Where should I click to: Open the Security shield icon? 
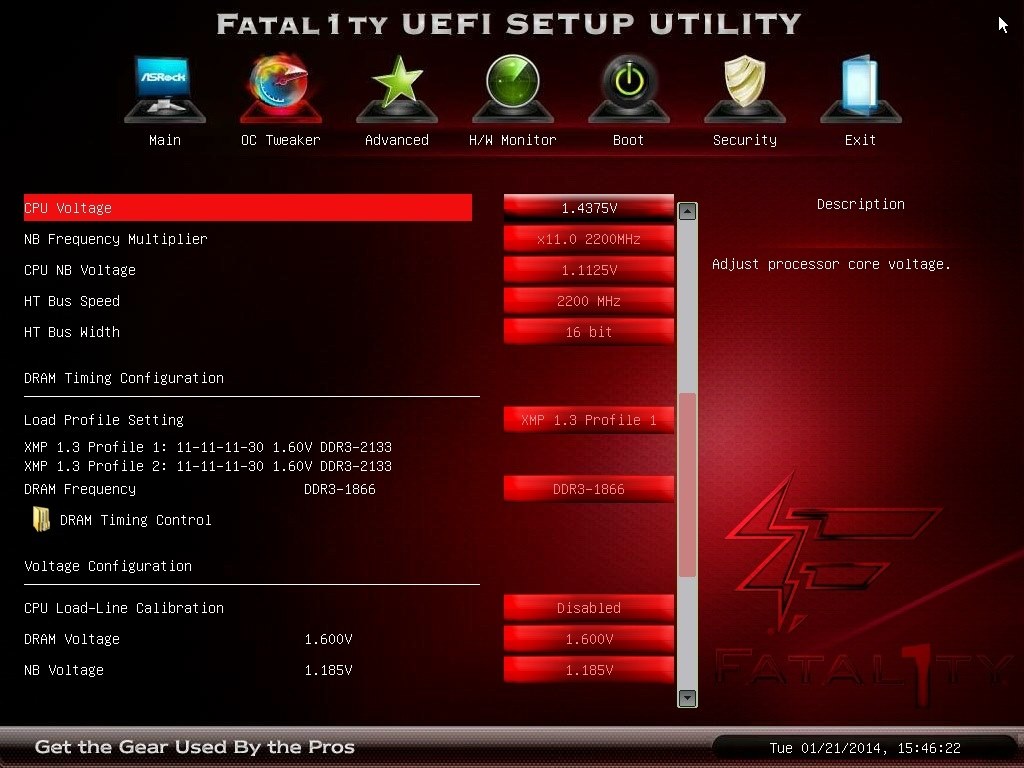tap(744, 88)
